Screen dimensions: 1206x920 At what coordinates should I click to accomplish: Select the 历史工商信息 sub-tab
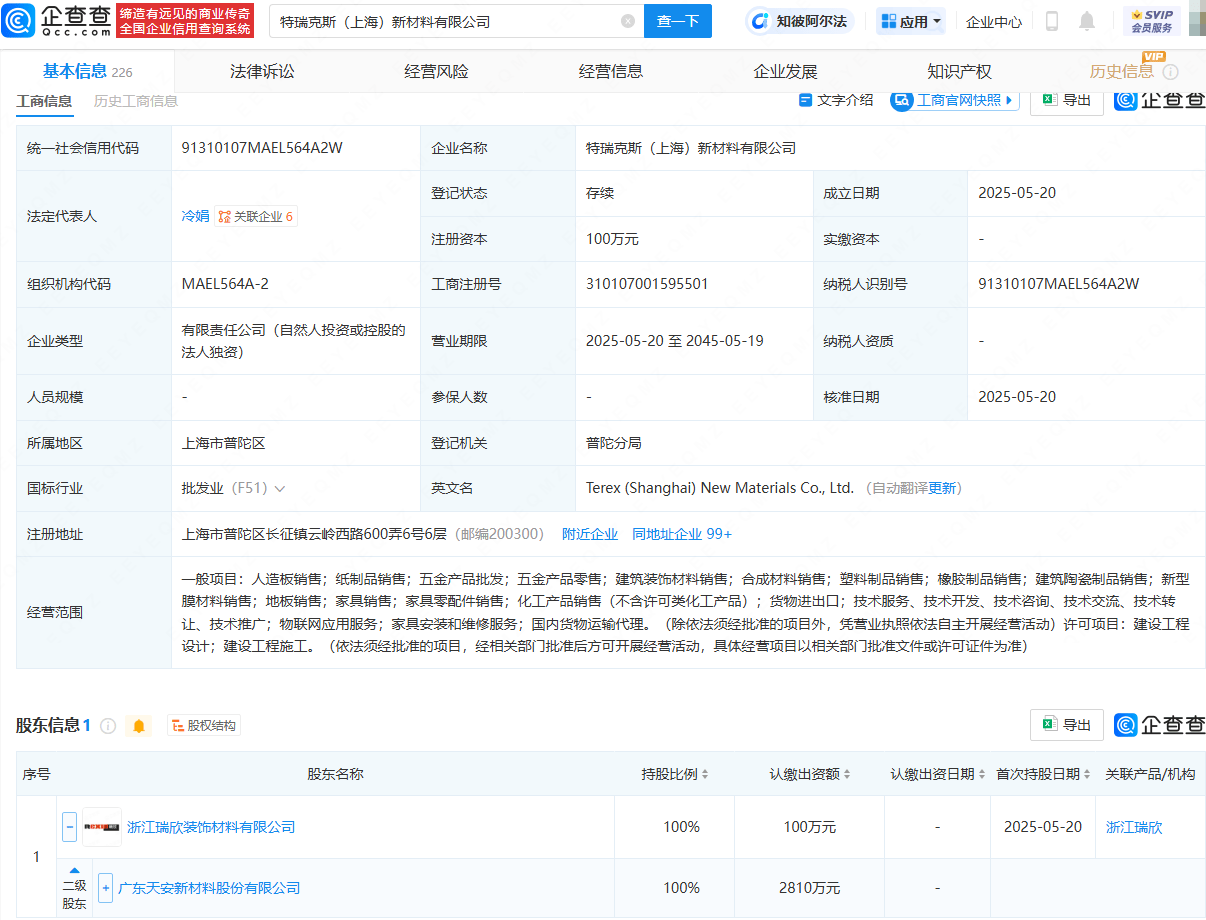tap(136, 101)
